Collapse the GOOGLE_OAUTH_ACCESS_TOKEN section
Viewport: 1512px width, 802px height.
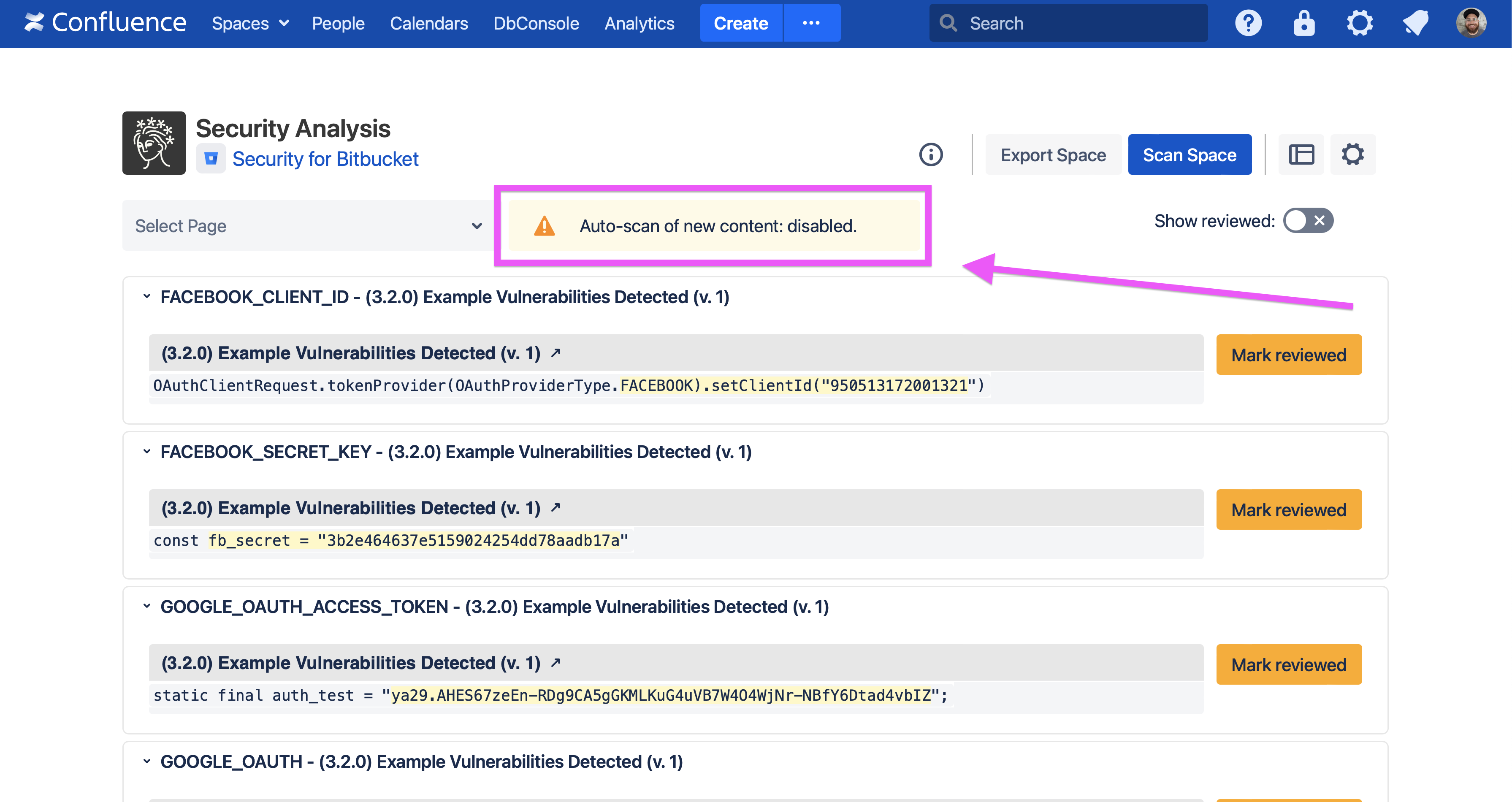[x=147, y=606]
